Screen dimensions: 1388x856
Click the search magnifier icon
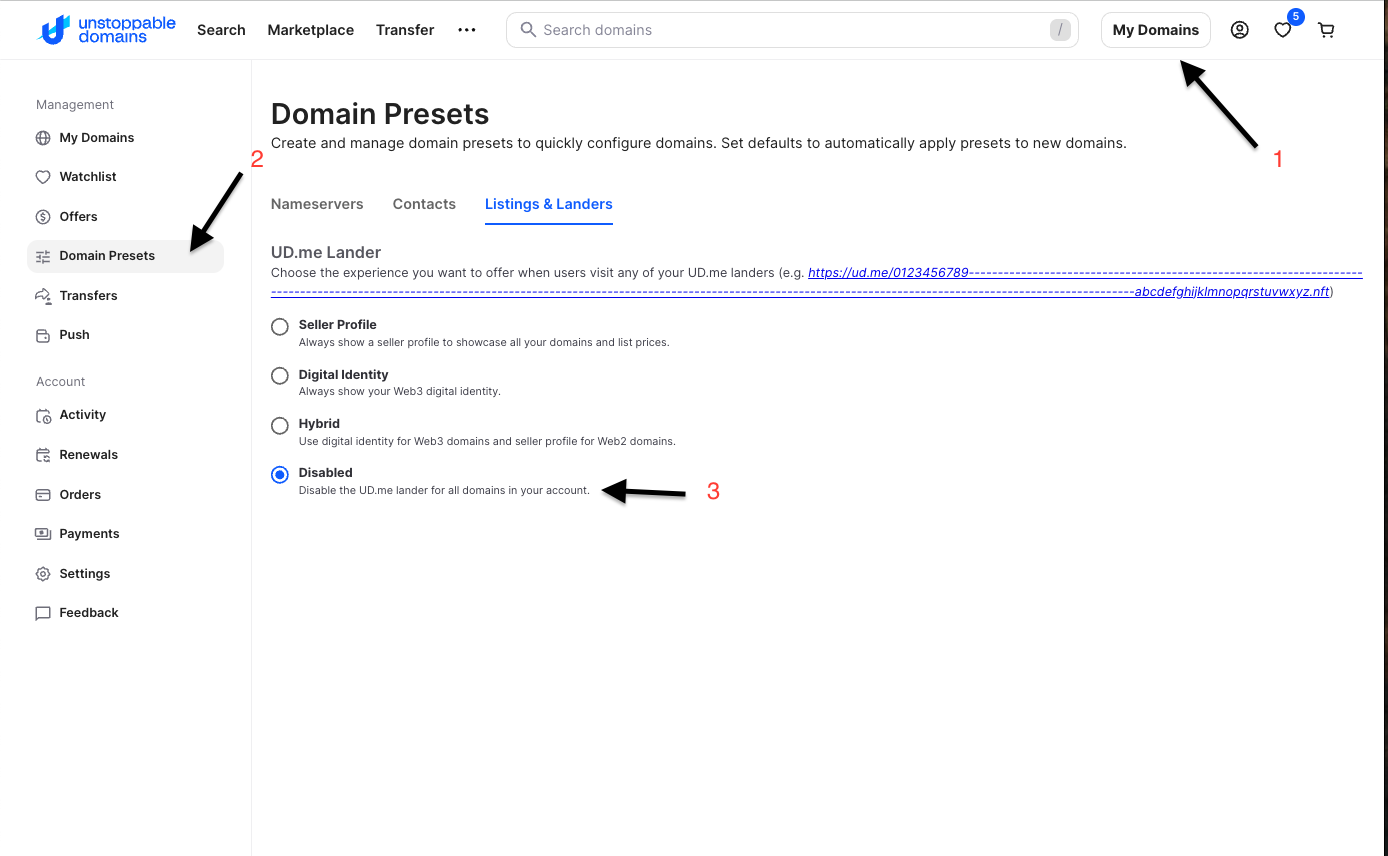tap(528, 30)
